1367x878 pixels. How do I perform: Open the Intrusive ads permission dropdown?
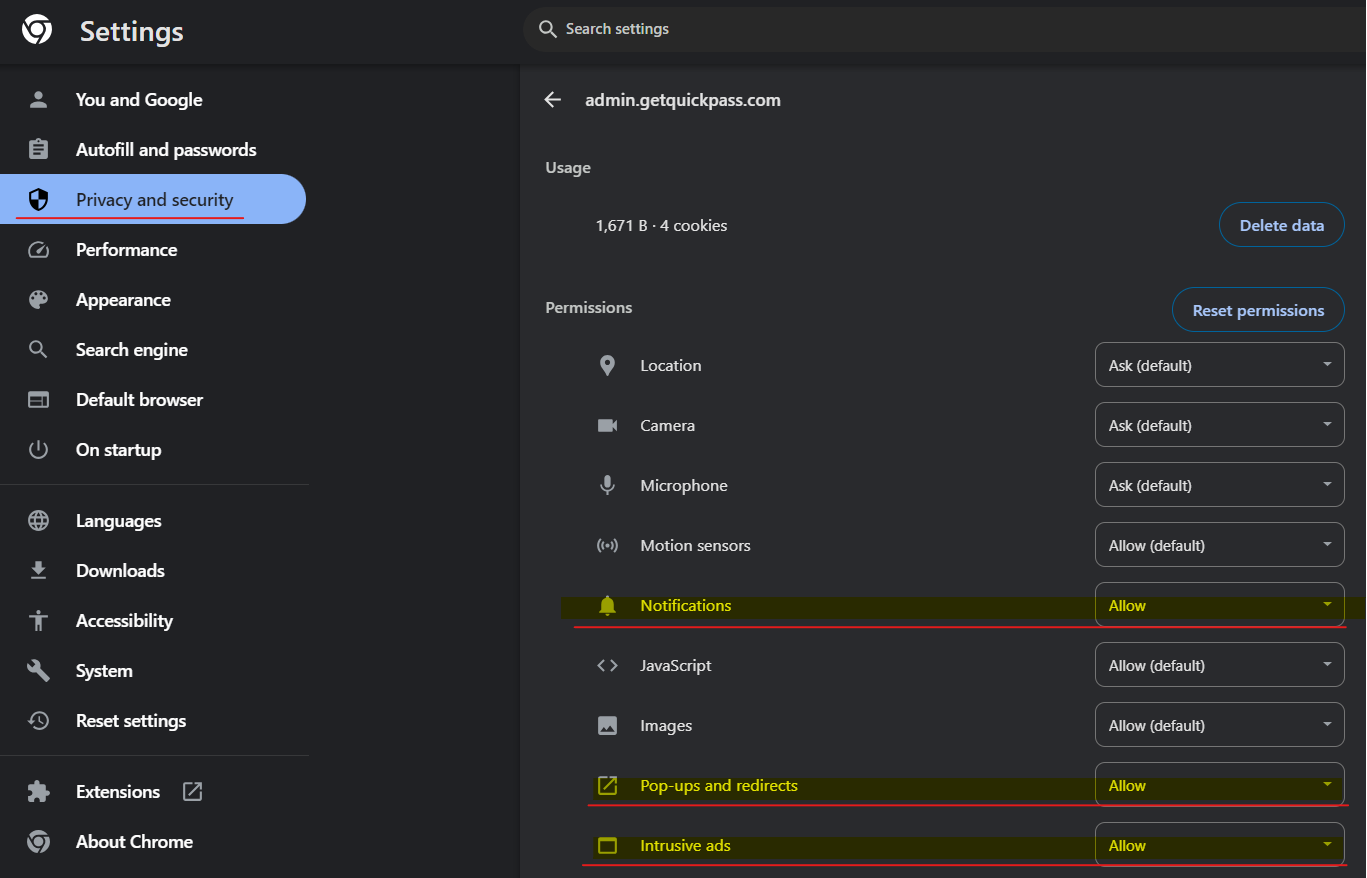click(x=1219, y=845)
